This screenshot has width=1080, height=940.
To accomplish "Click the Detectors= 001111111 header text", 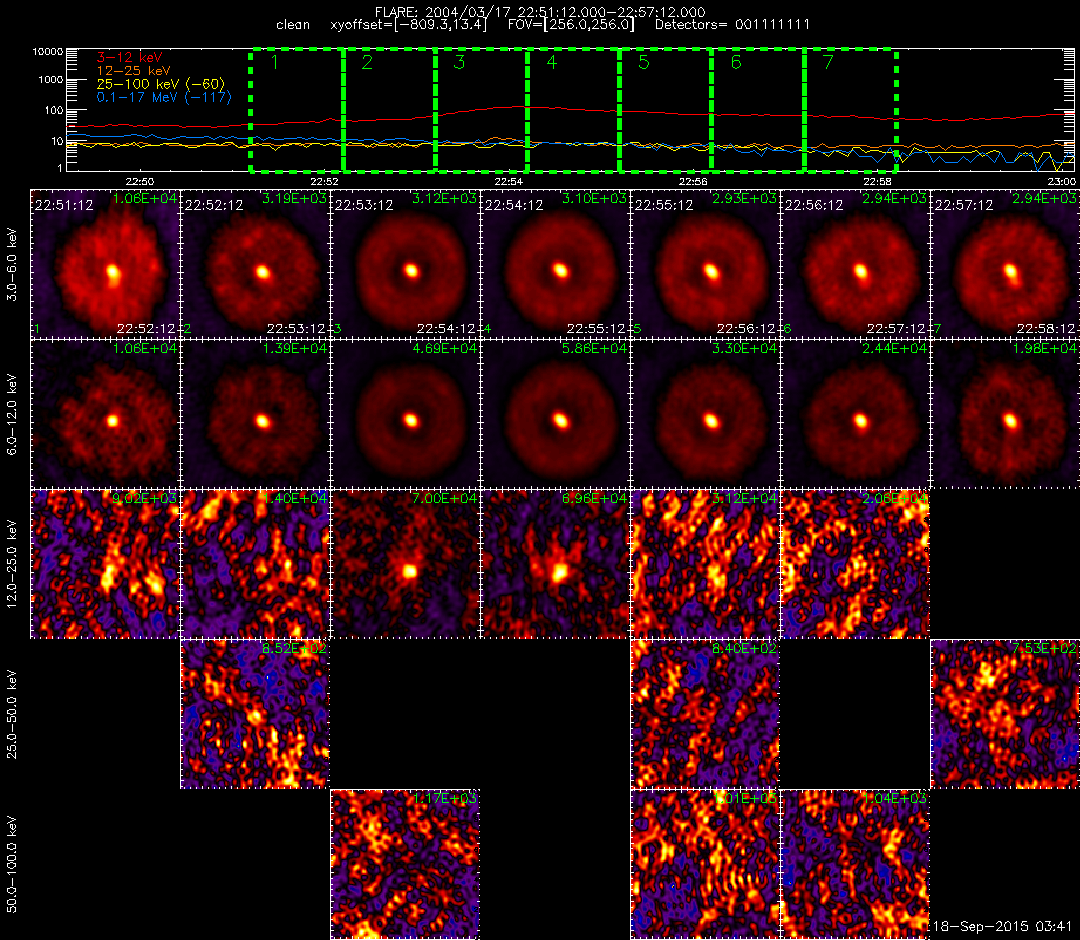I will [x=732, y=25].
